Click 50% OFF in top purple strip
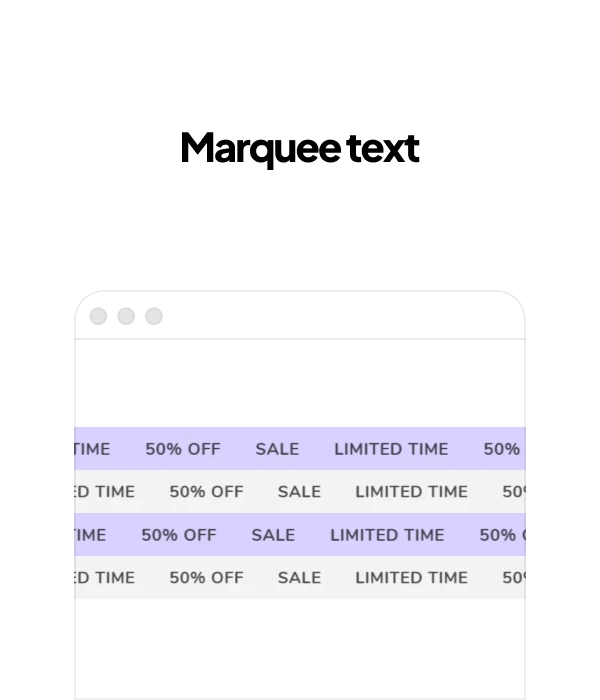 pos(183,449)
